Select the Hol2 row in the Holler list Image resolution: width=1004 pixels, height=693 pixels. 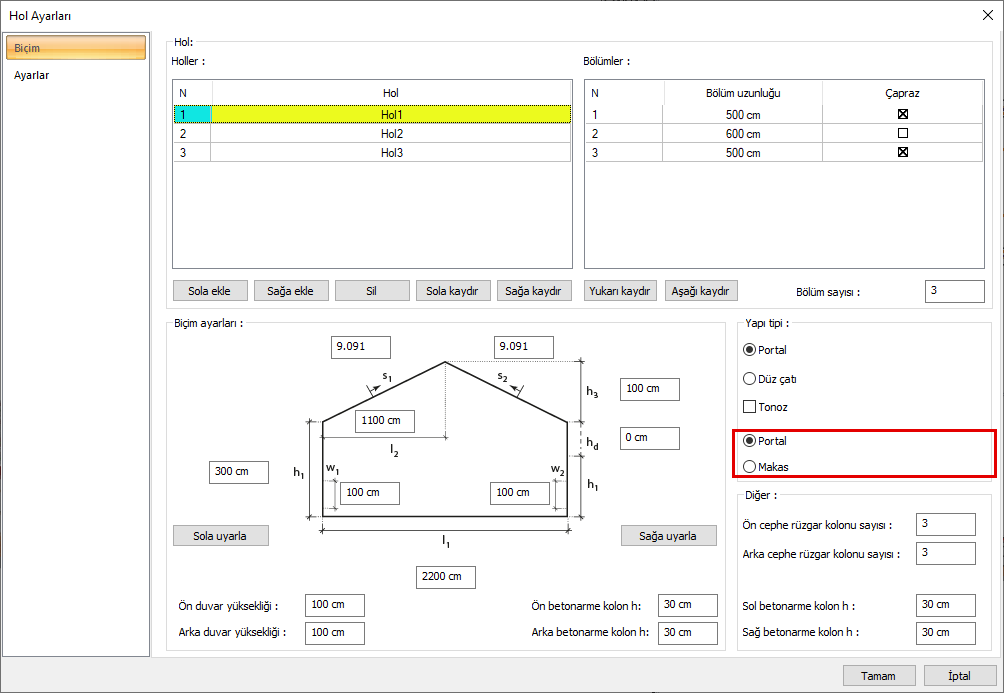(x=391, y=133)
